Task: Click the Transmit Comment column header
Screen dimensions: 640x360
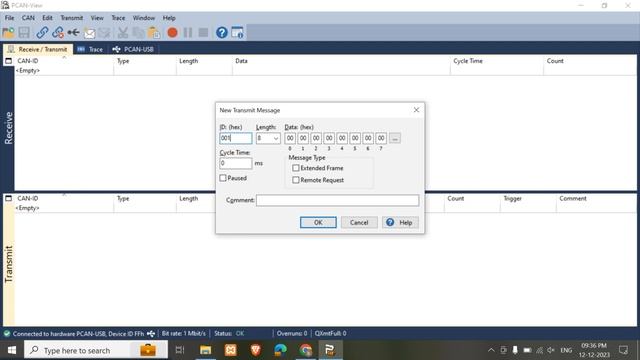Action: (x=573, y=198)
